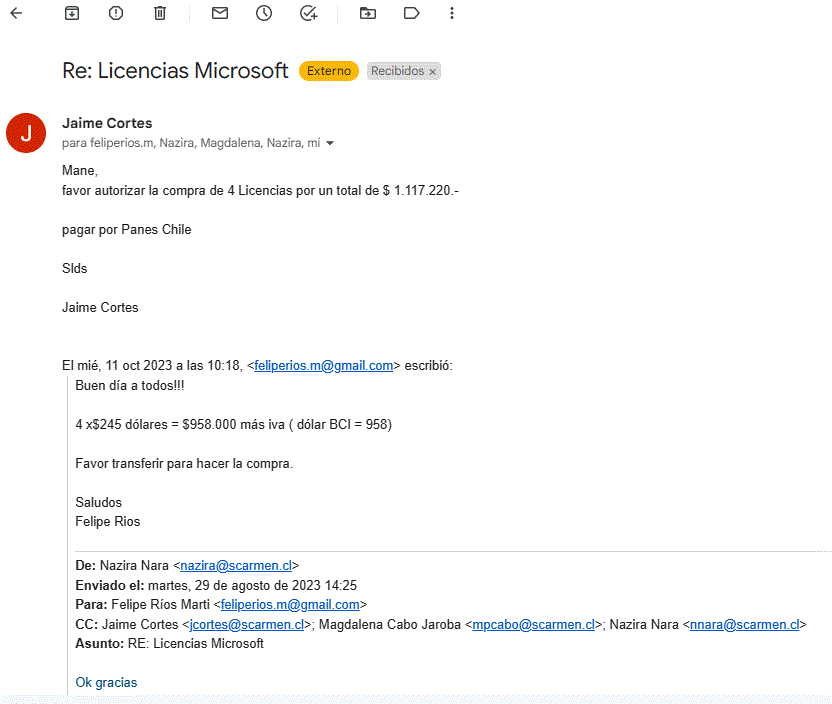Remove the Recibidos label with its x

click(x=433, y=72)
